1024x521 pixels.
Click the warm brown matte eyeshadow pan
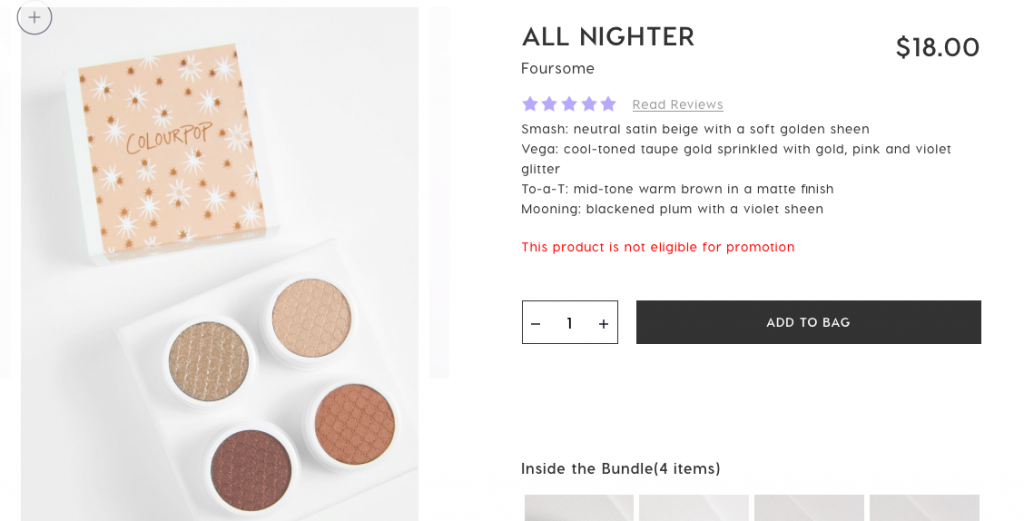355,423
